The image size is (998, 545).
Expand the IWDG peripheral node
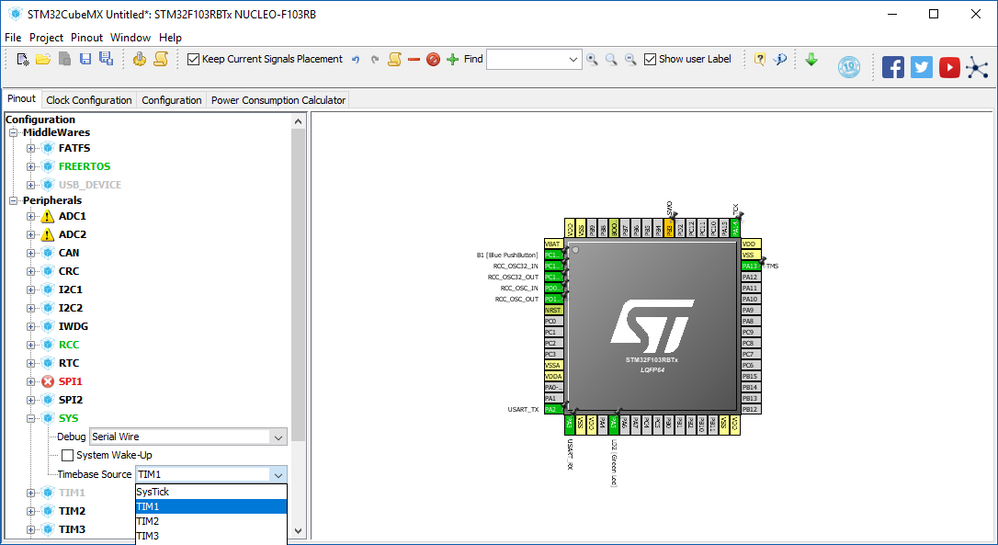pos(31,327)
